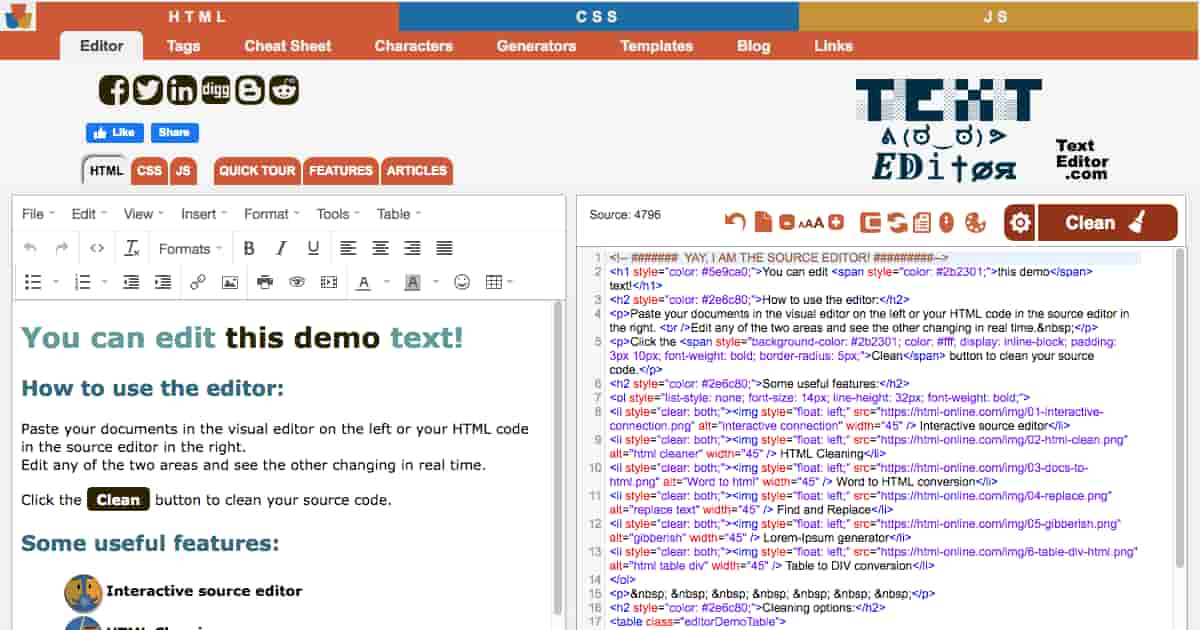Click the document text icon in source toolbar
The width and height of the screenshot is (1200, 630).
[921, 222]
